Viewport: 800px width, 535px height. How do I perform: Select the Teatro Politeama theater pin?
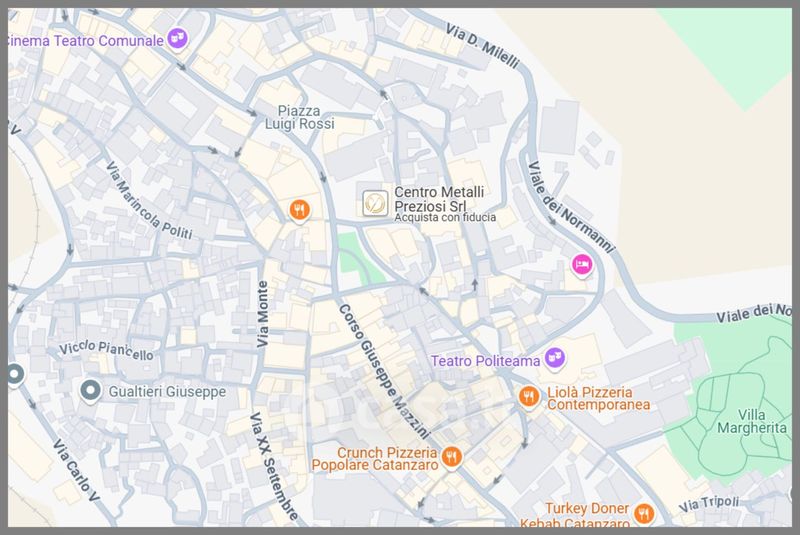click(x=555, y=359)
